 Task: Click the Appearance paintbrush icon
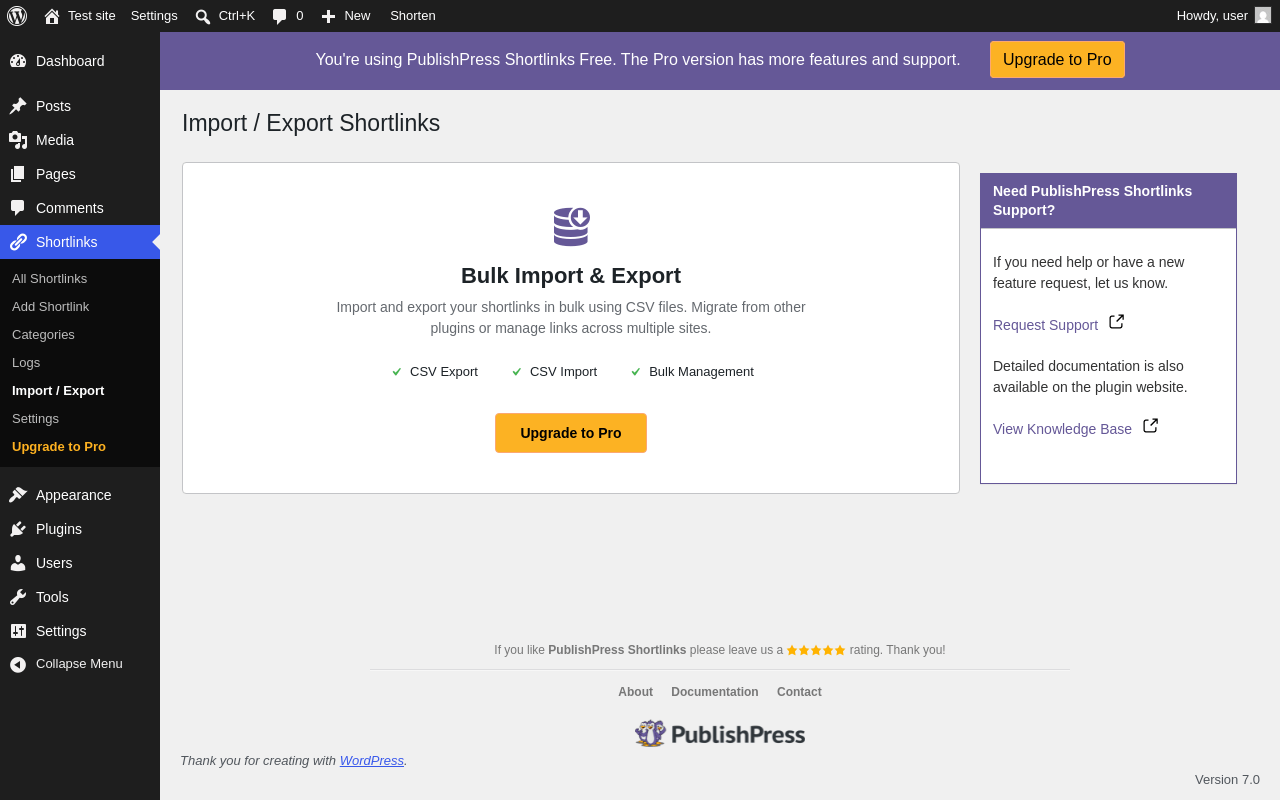tap(18, 495)
